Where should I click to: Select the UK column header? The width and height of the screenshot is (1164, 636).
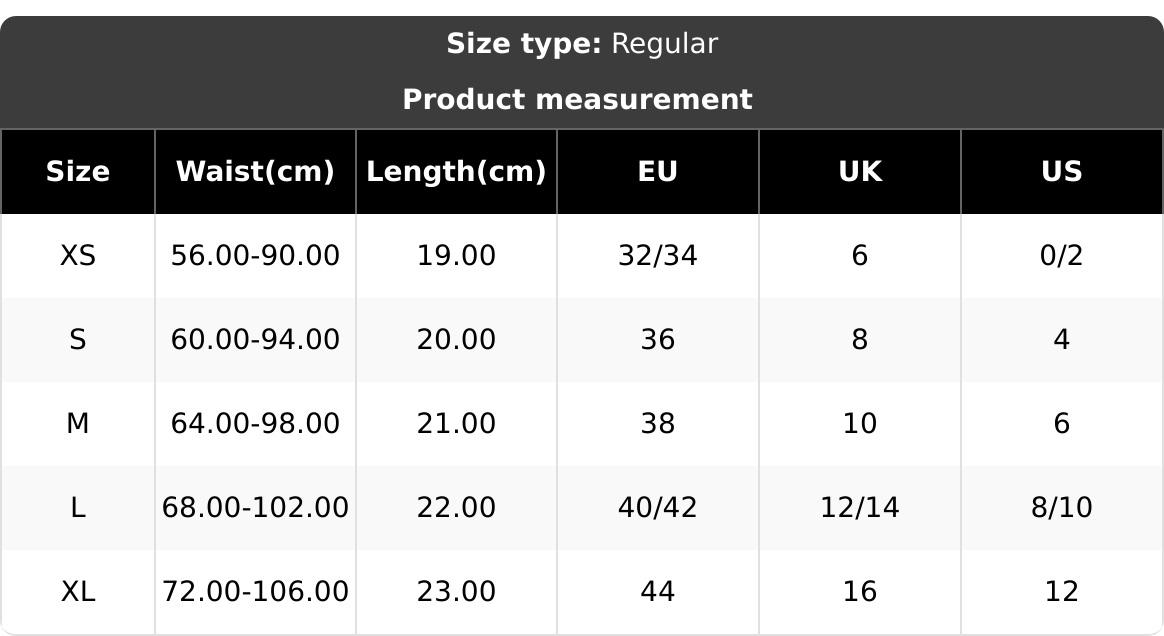tap(860, 172)
